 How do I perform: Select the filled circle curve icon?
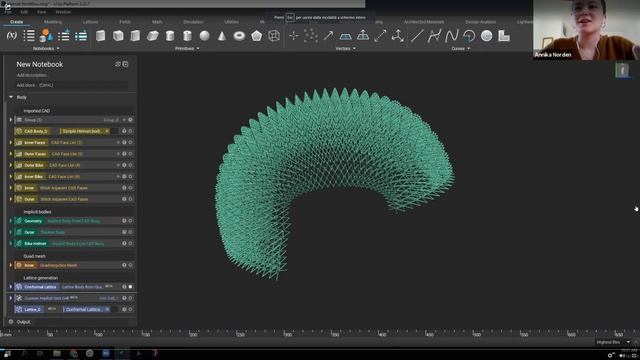click(x=487, y=36)
